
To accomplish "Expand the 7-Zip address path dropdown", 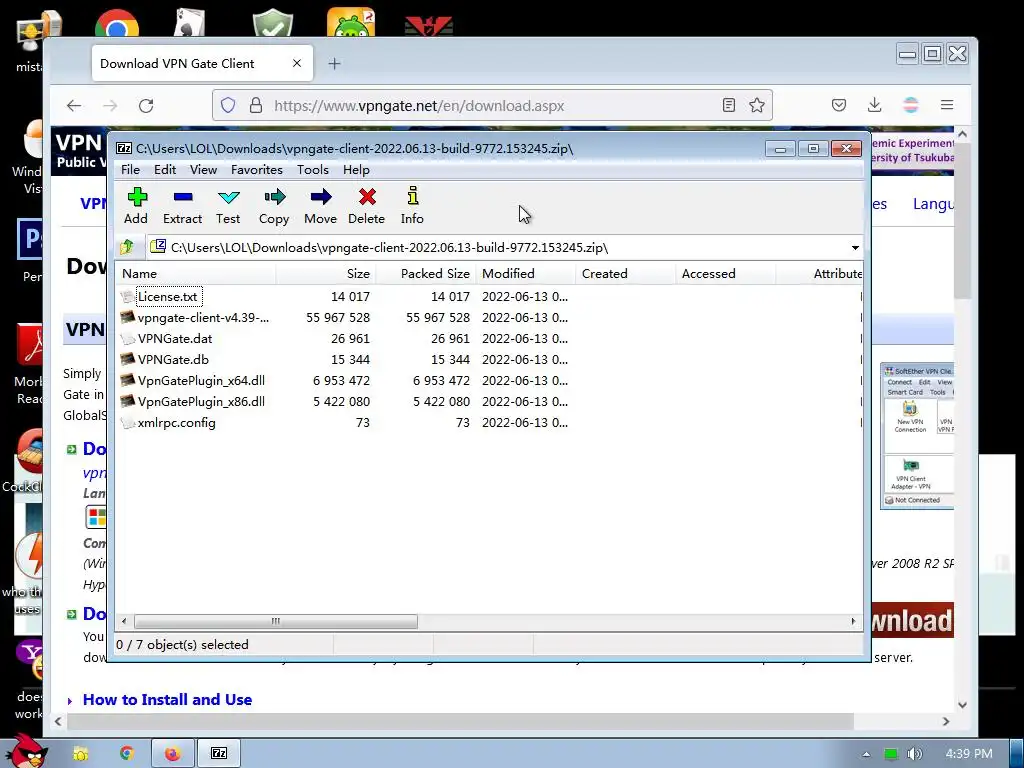I will [855, 248].
